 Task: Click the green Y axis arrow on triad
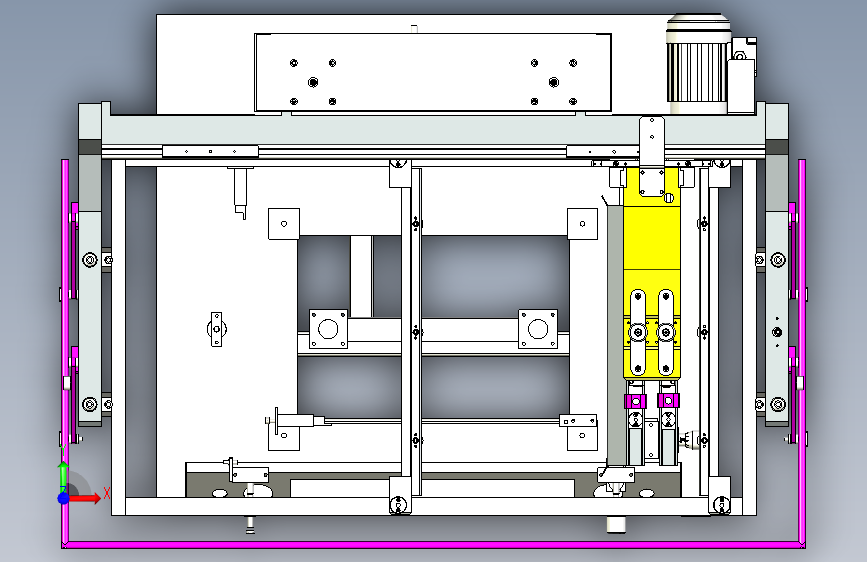tap(63, 475)
